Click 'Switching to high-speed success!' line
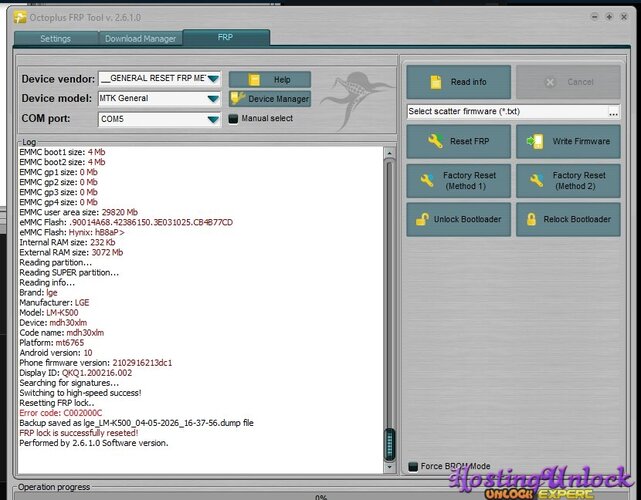 click(80, 393)
